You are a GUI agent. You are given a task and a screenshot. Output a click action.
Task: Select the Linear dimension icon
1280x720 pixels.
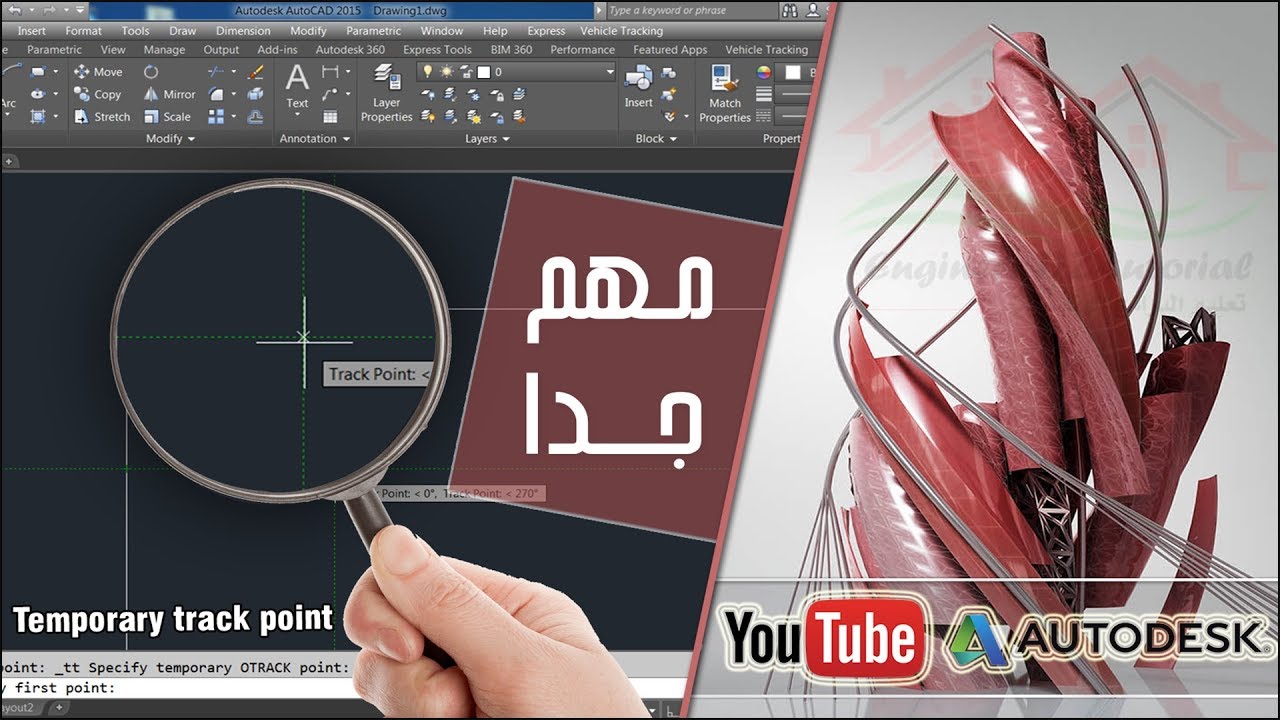330,72
